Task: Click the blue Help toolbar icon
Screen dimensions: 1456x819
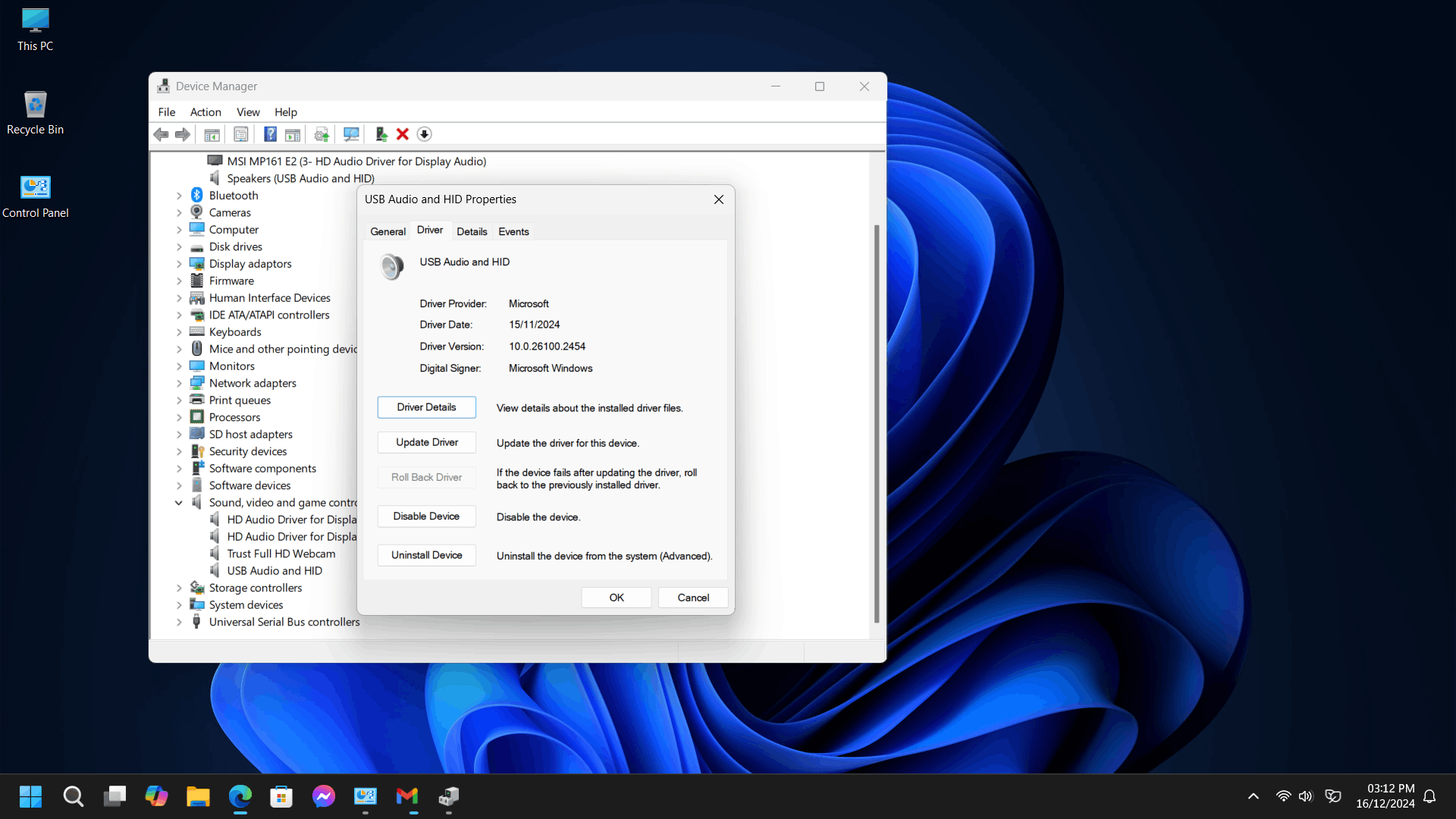Action: pyautogui.click(x=270, y=134)
